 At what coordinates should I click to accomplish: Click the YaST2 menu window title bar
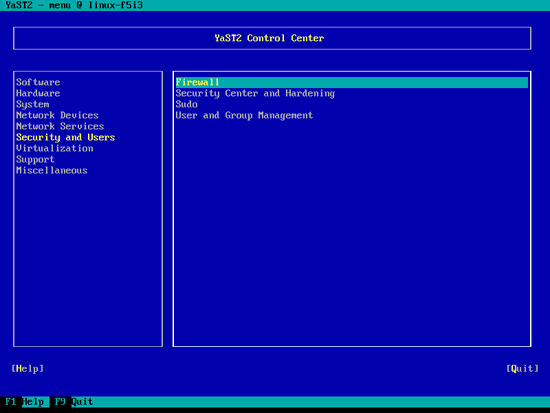click(x=275, y=5)
